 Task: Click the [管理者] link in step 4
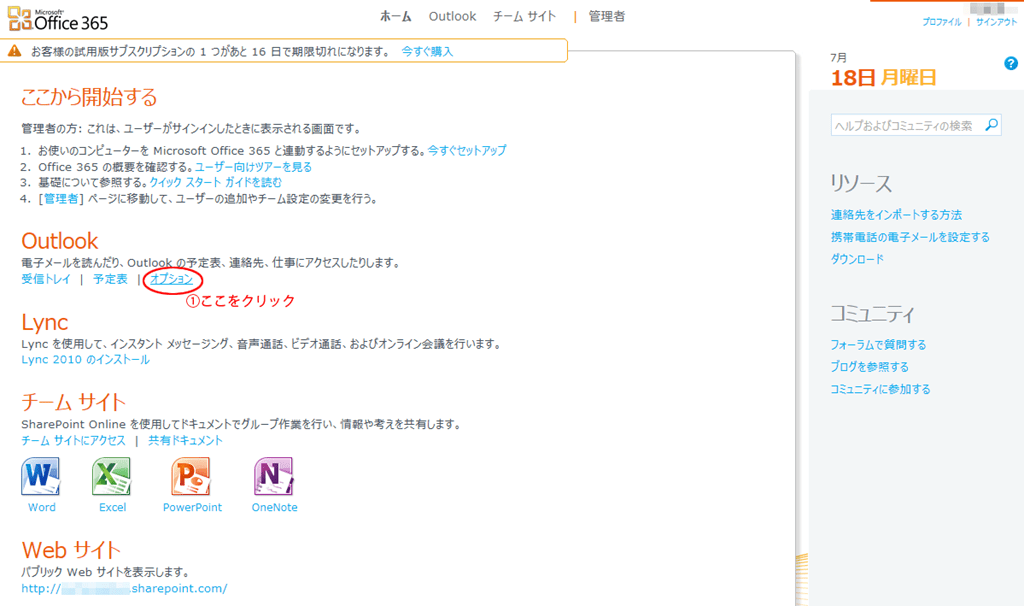point(61,199)
